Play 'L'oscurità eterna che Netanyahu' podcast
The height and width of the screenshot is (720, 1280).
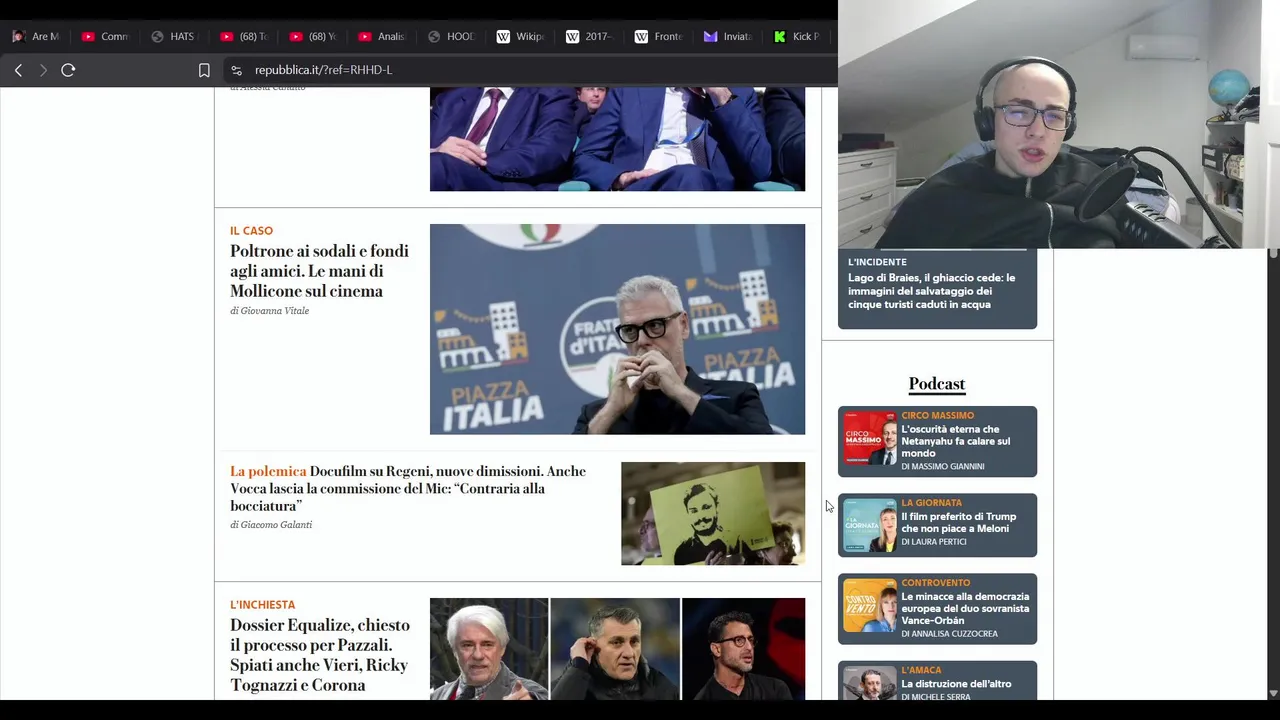tap(955, 441)
